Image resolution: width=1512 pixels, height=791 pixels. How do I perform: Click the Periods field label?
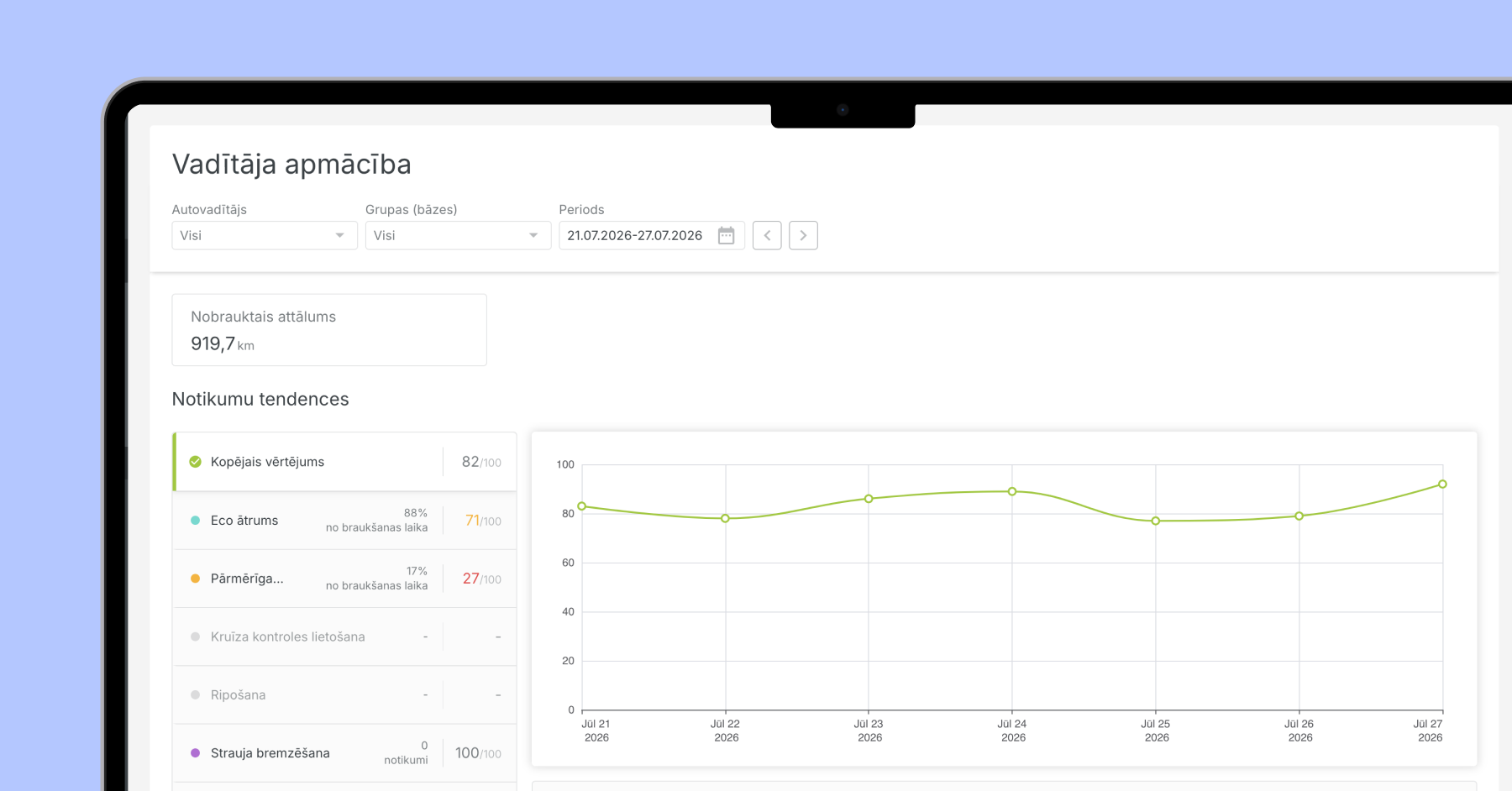(581, 210)
